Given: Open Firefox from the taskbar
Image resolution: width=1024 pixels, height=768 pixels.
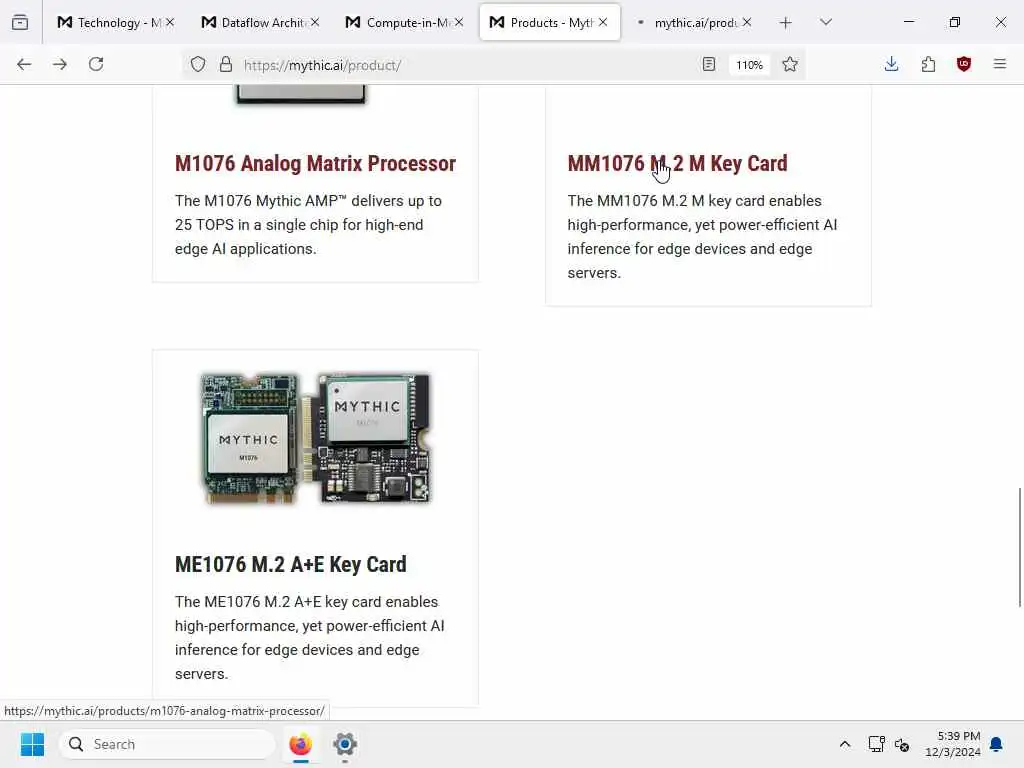Looking at the screenshot, I should pos(300,744).
